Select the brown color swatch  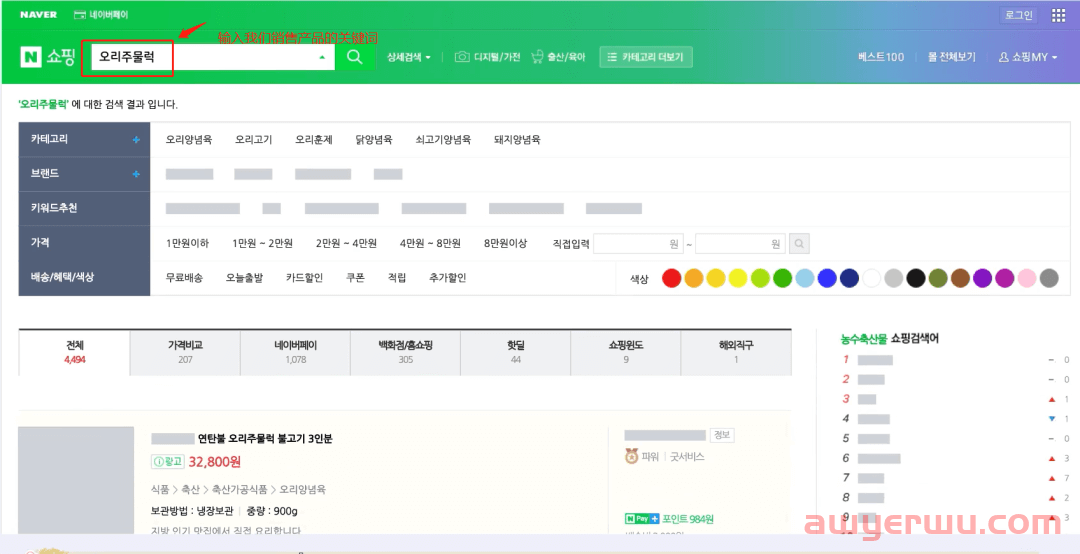960,278
